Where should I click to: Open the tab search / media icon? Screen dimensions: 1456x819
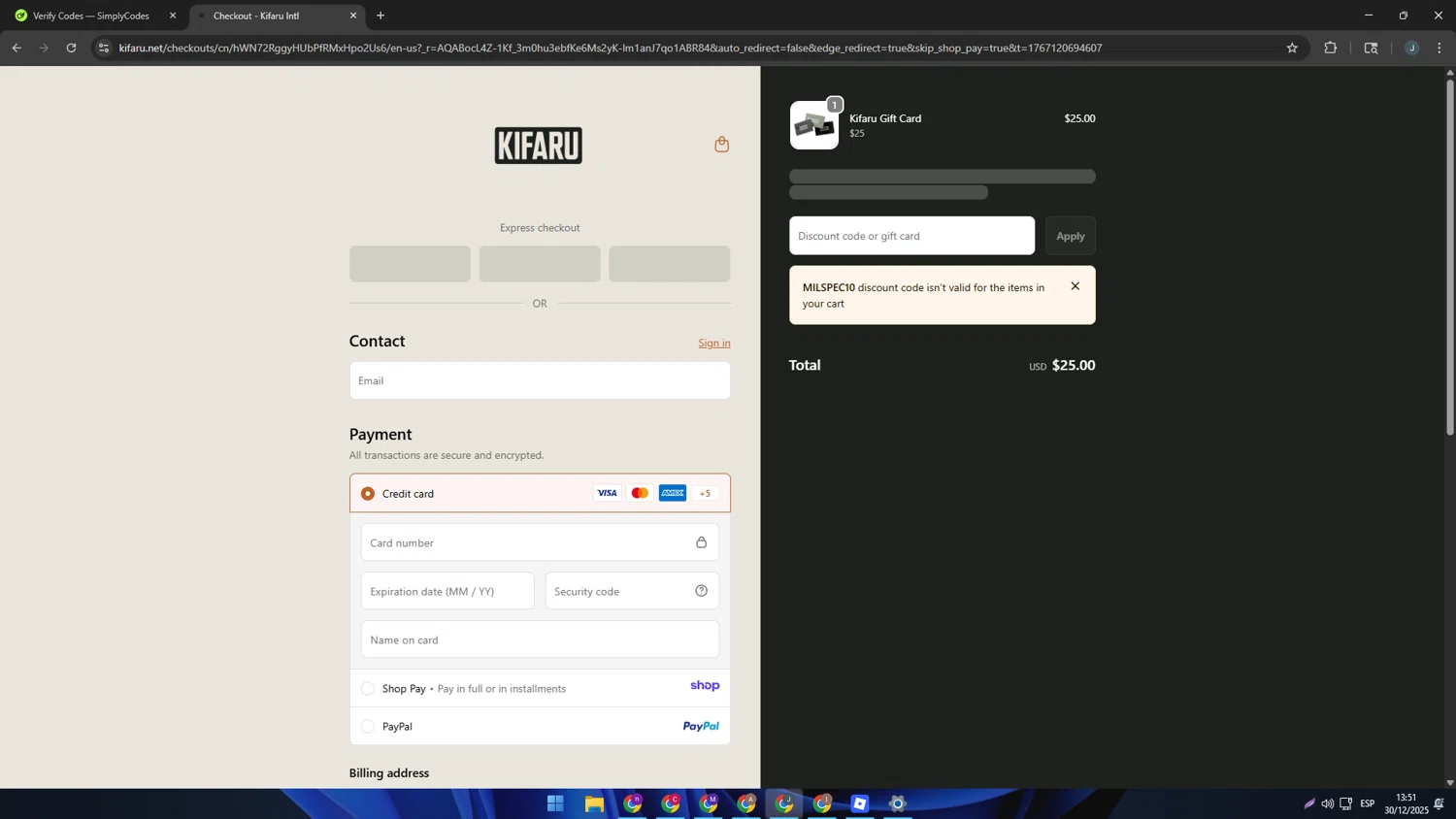[1371, 48]
